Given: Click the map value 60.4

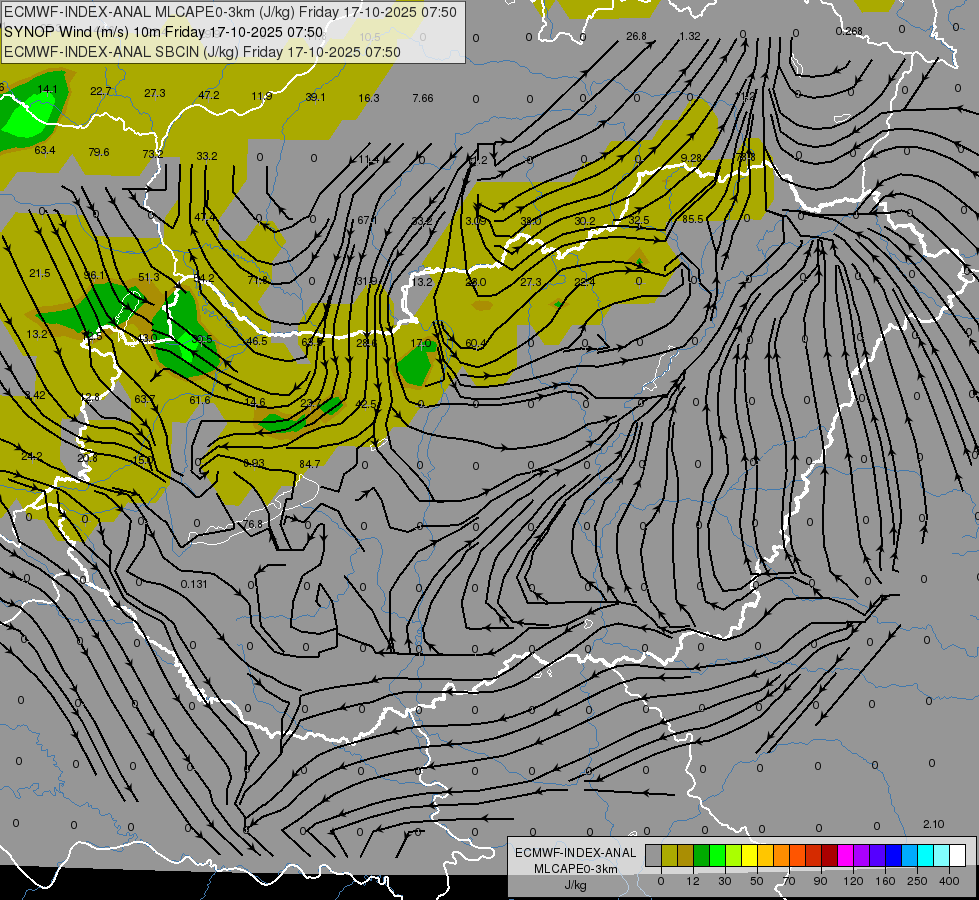Looking at the screenshot, I should [476, 343].
